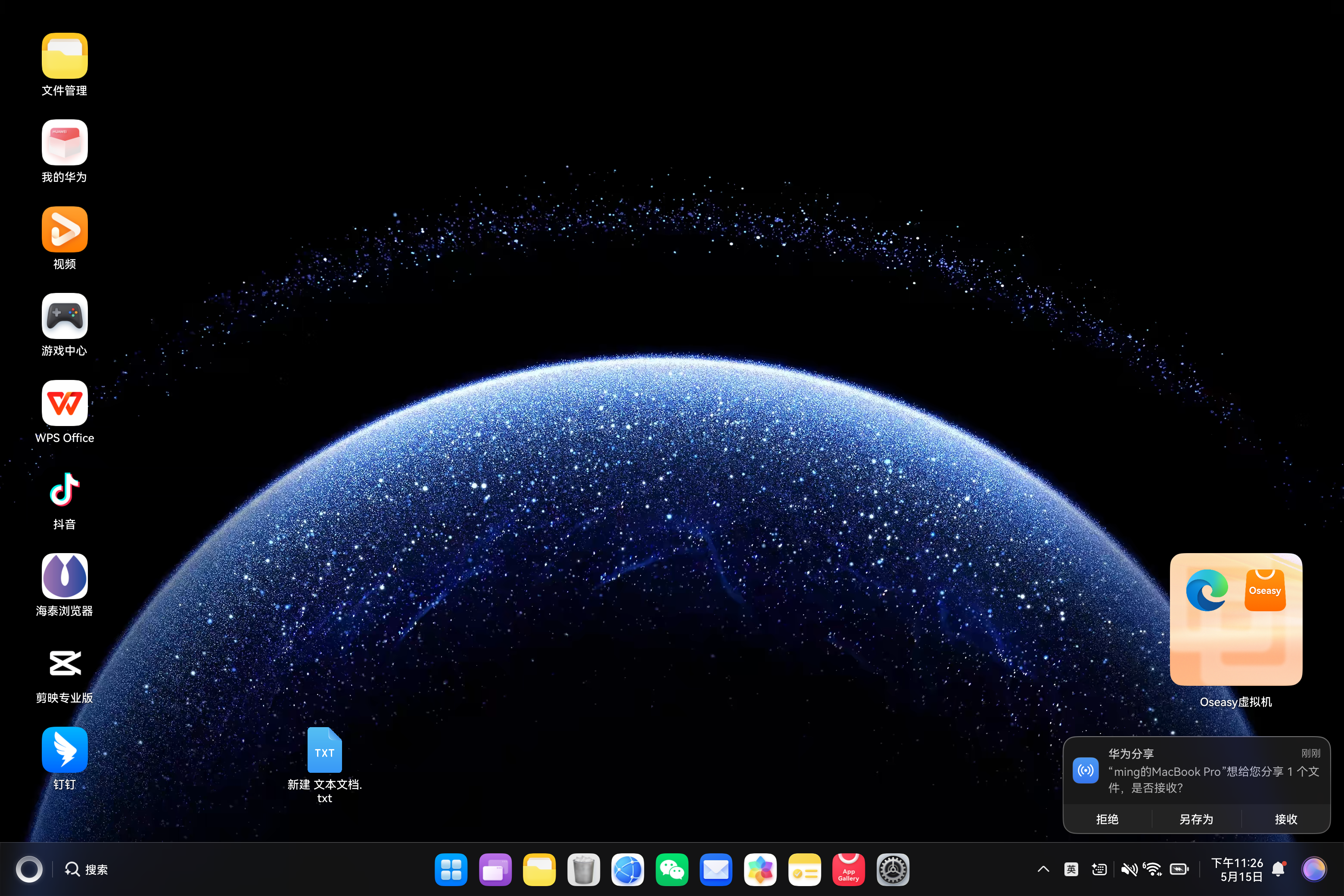
Task: Launch 我的华为 from the desktop
Action: click(65, 142)
